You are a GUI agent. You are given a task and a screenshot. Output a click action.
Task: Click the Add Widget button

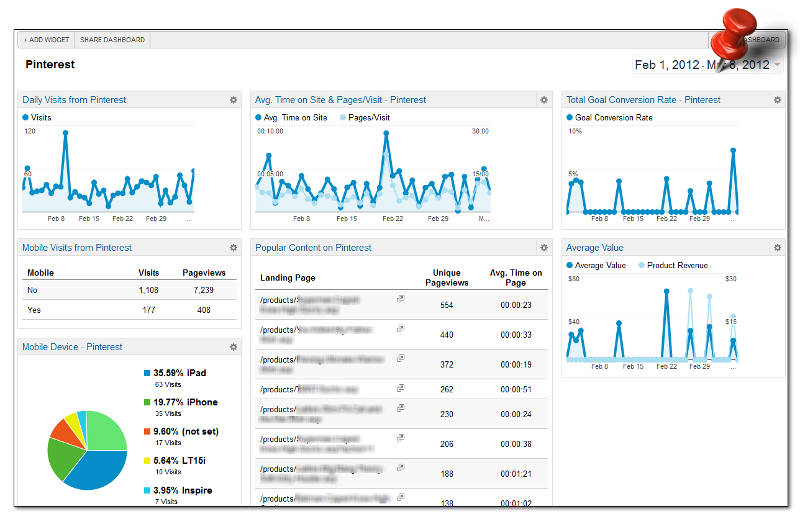click(46, 40)
